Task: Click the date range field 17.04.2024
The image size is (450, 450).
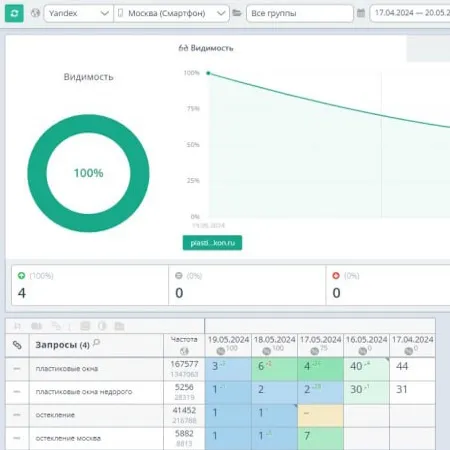Action: tap(410, 13)
